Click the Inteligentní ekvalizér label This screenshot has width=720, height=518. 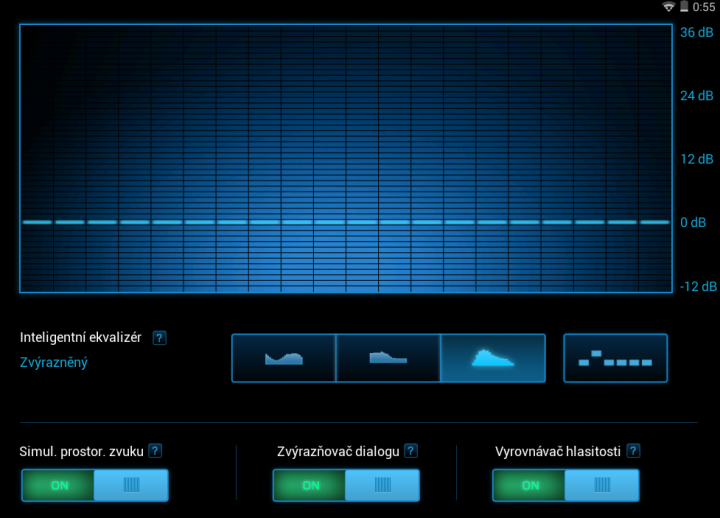tap(82, 338)
